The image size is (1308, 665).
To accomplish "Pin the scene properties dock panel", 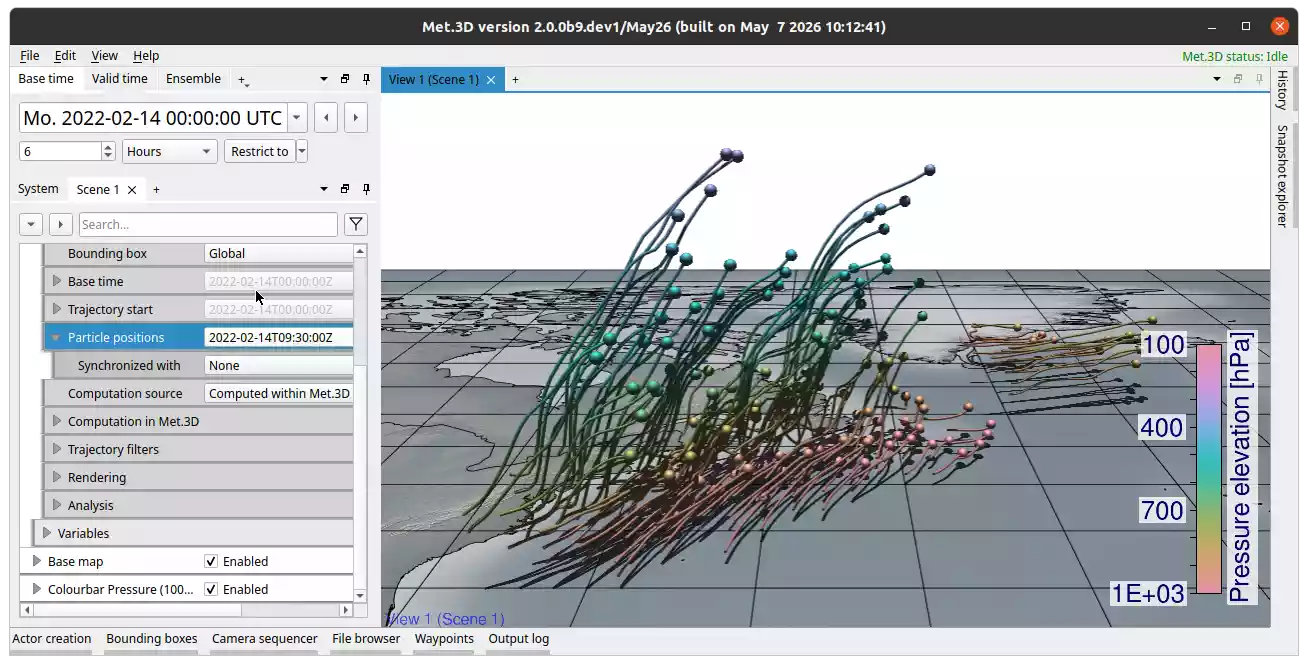I will pyautogui.click(x=366, y=189).
